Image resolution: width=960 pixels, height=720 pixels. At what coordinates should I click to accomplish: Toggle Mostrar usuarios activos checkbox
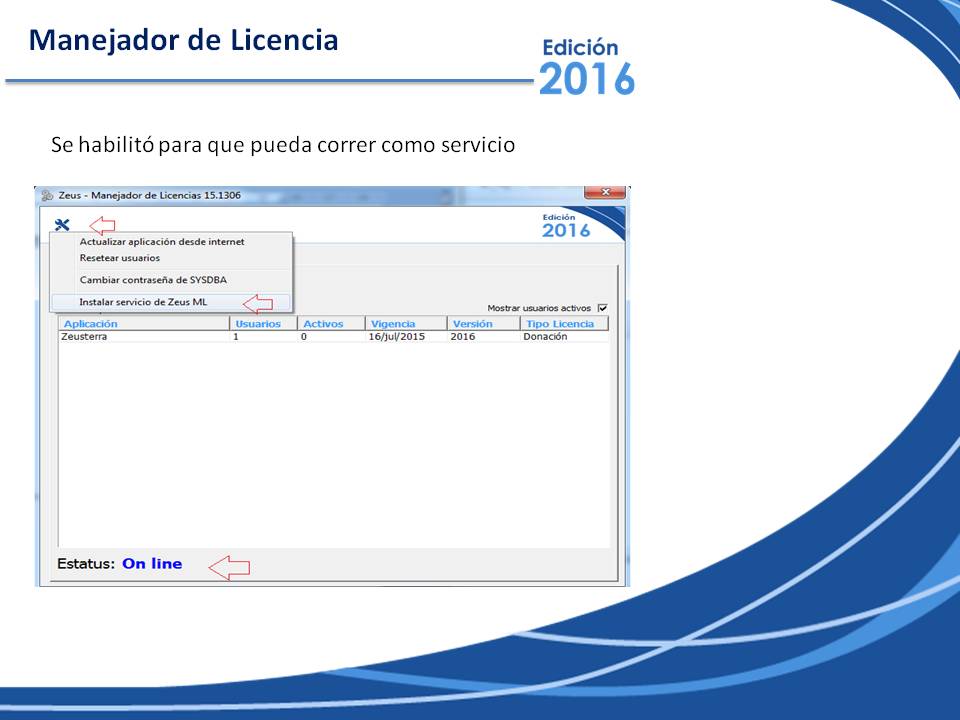(x=603, y=308)
